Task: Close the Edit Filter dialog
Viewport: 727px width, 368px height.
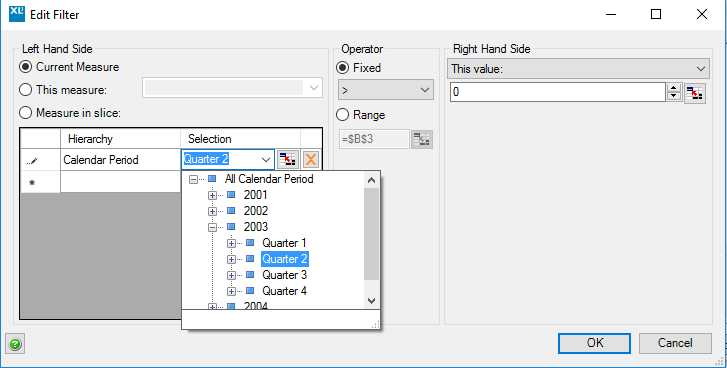Action: pos(701,14)
